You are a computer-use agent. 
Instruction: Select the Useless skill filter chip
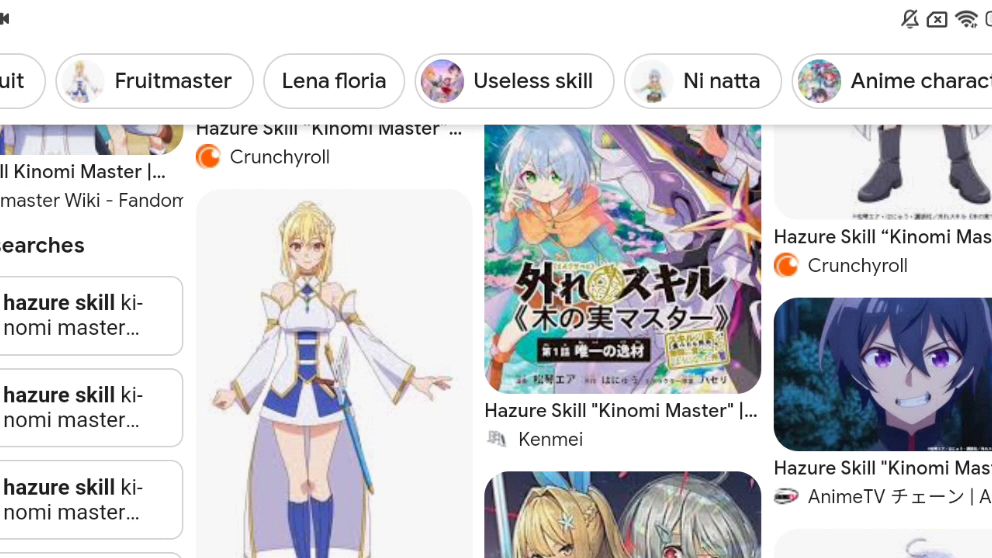(514, 81)
